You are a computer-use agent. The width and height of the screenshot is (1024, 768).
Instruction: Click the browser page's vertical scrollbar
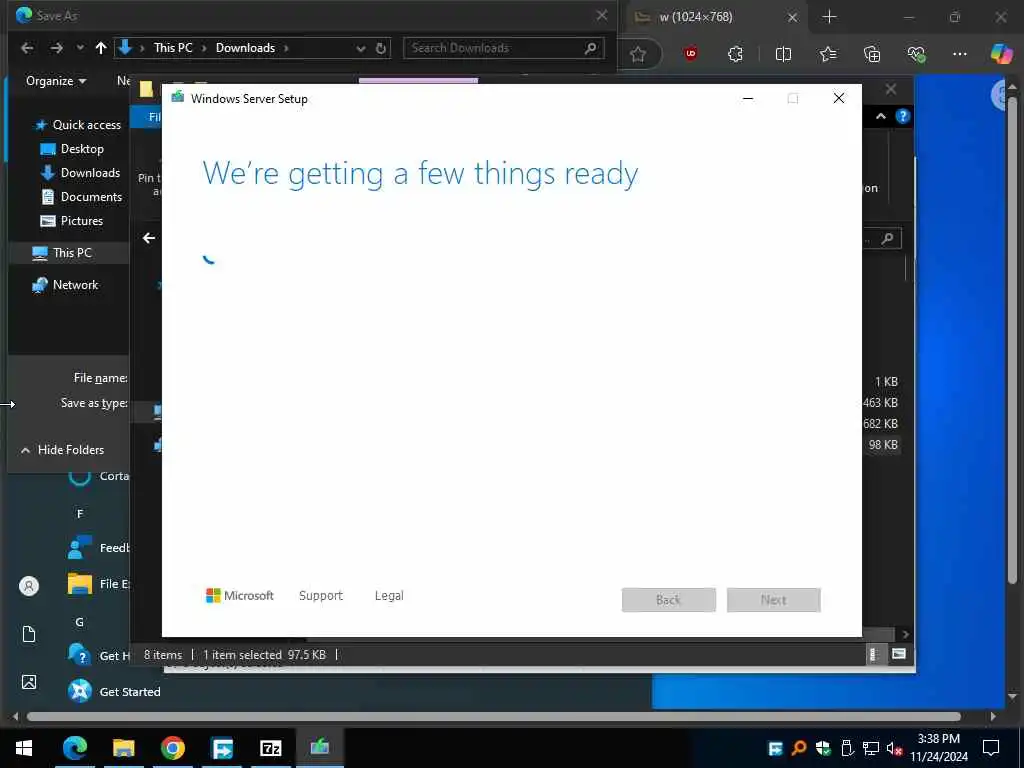pyautogui.click(x=1012, y=340)
